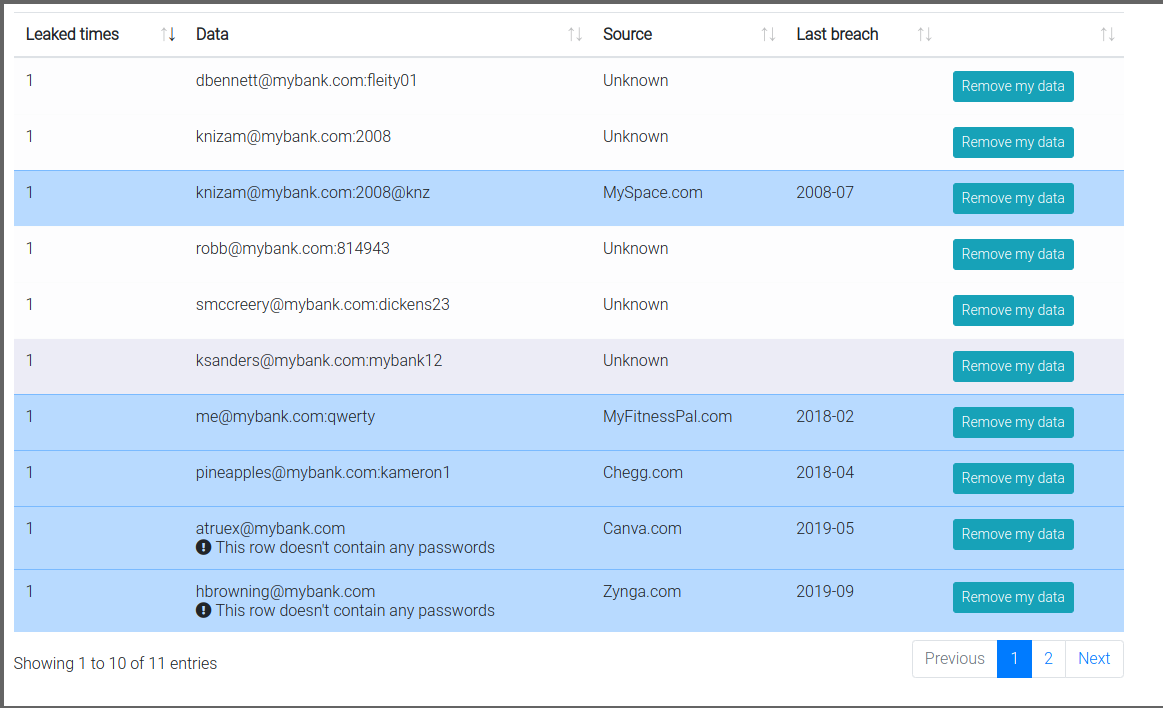Select page 1 in pagination
Screen dimensions: 1163x708
click(x=1014, y=659)
